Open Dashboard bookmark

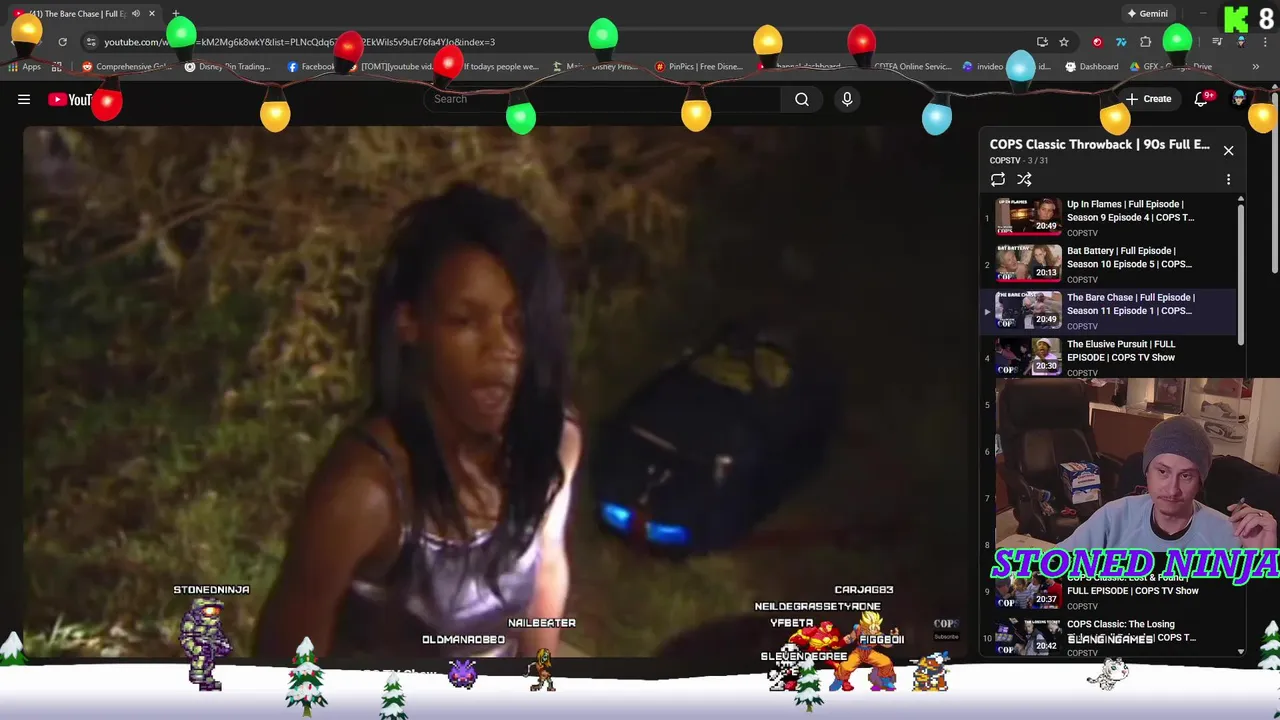click(x=1092, y=67)
